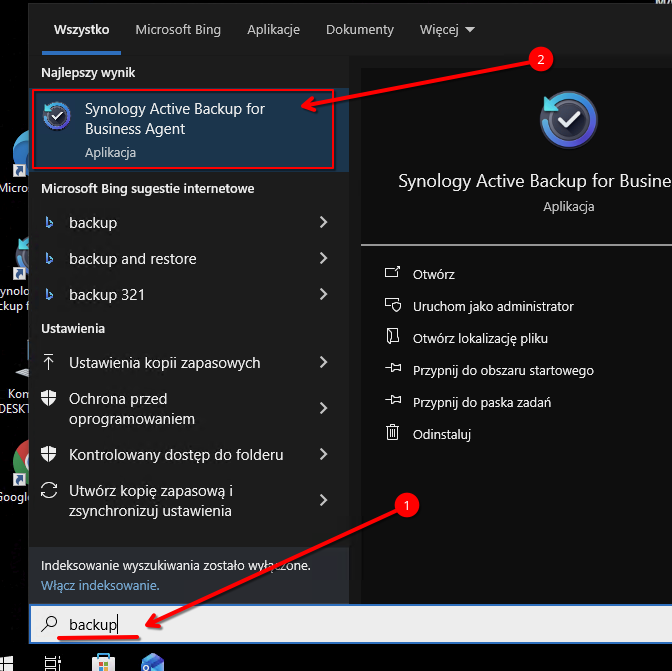Click the large Synology app icon in preview
The image size is (672, 671).
pyautogui.click(x=568, y=120)
